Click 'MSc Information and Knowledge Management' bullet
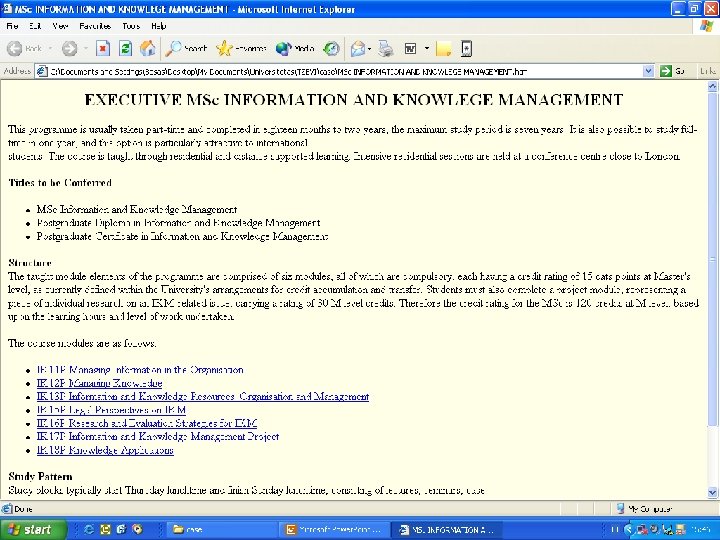 pyautogui.click(x=137, y=209)
